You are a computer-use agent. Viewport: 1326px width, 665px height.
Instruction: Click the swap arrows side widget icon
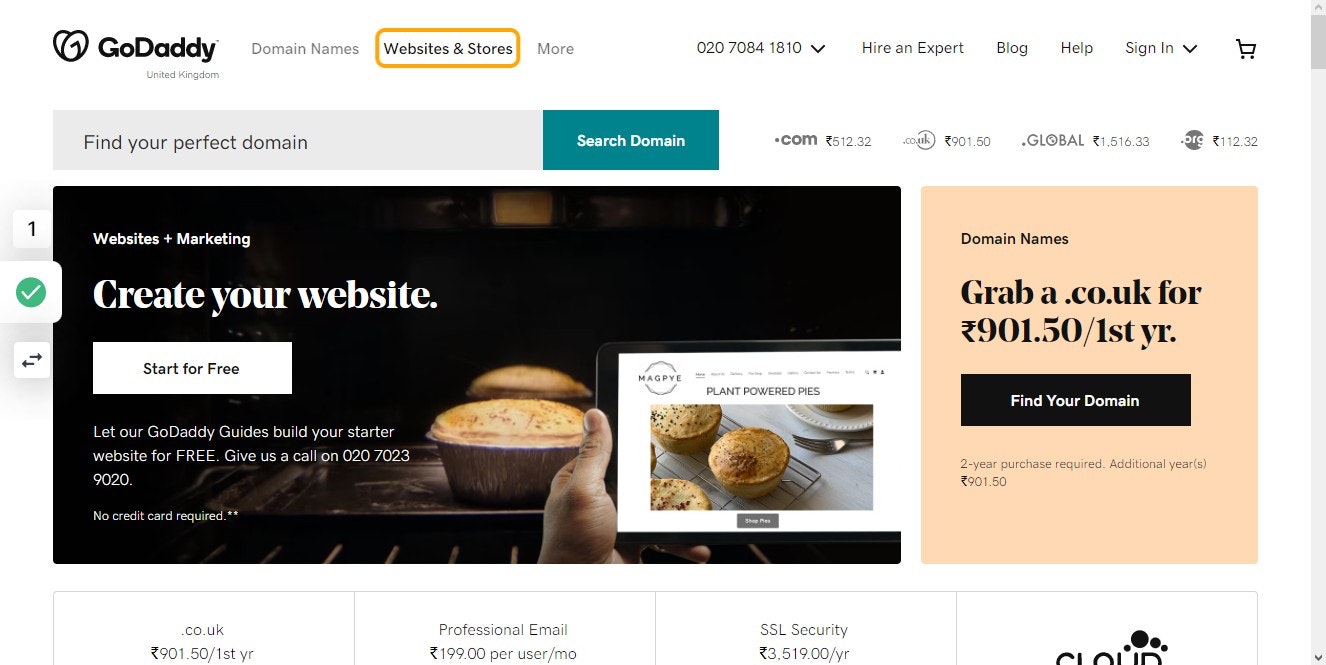[x=32, y=360]
